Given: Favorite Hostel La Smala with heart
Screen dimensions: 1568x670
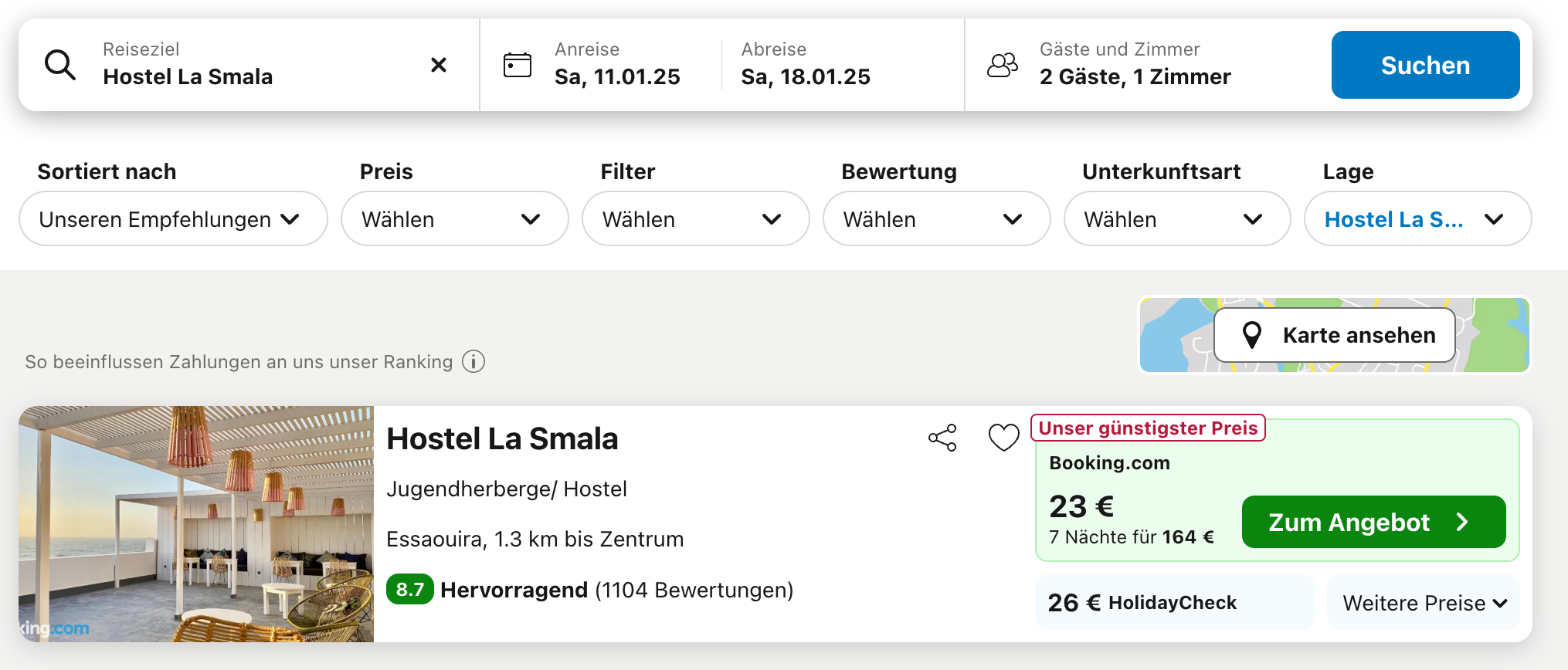Looking at the screenshot, I should (x=1004, y=438).
